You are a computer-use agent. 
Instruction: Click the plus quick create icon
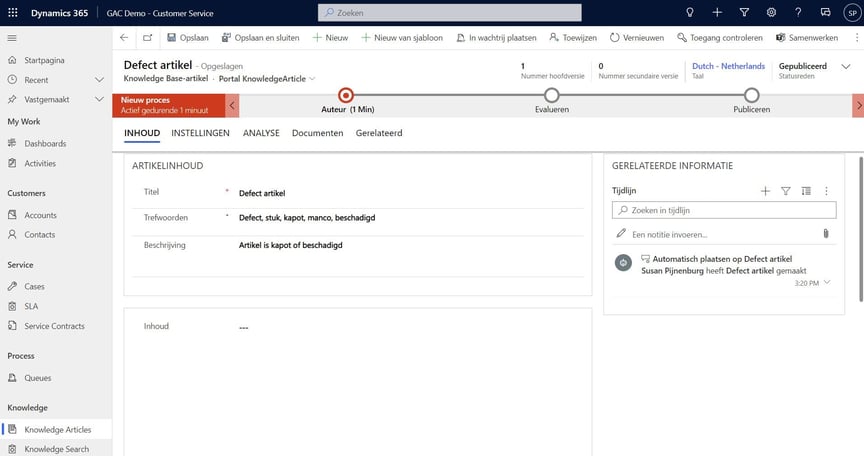[x=717, y=12]
